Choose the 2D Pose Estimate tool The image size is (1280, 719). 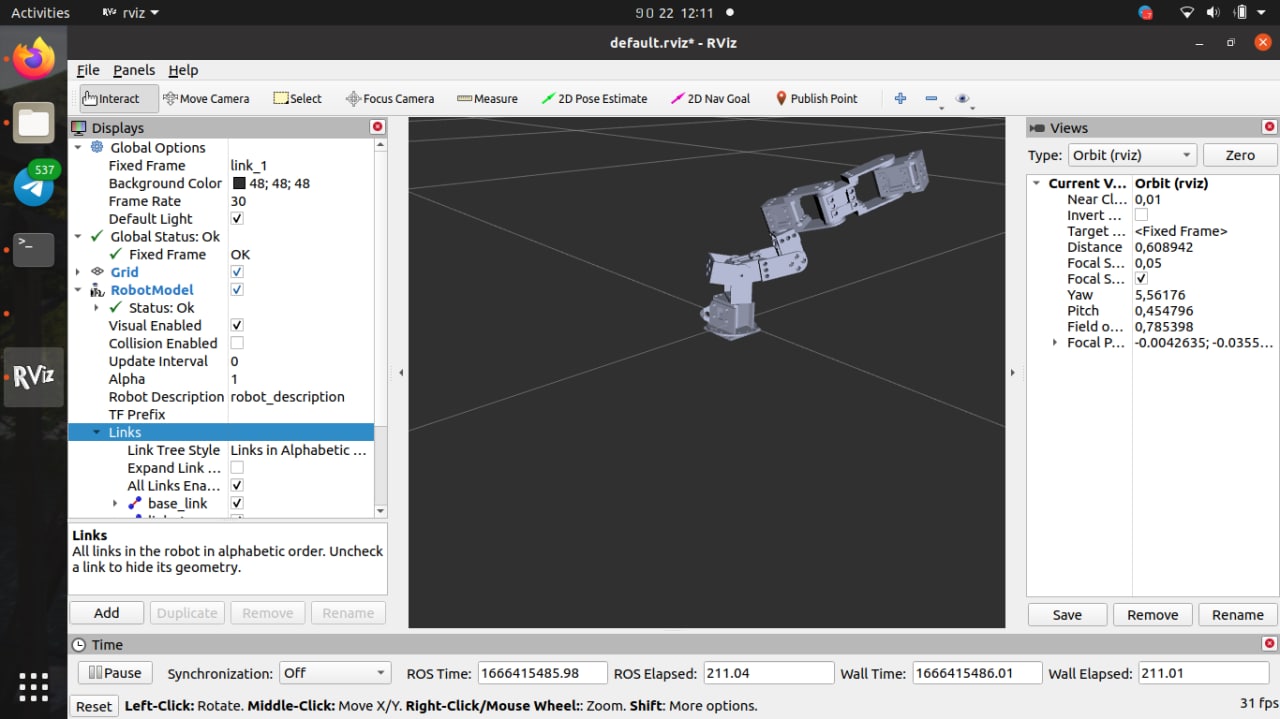coord(594,99)
